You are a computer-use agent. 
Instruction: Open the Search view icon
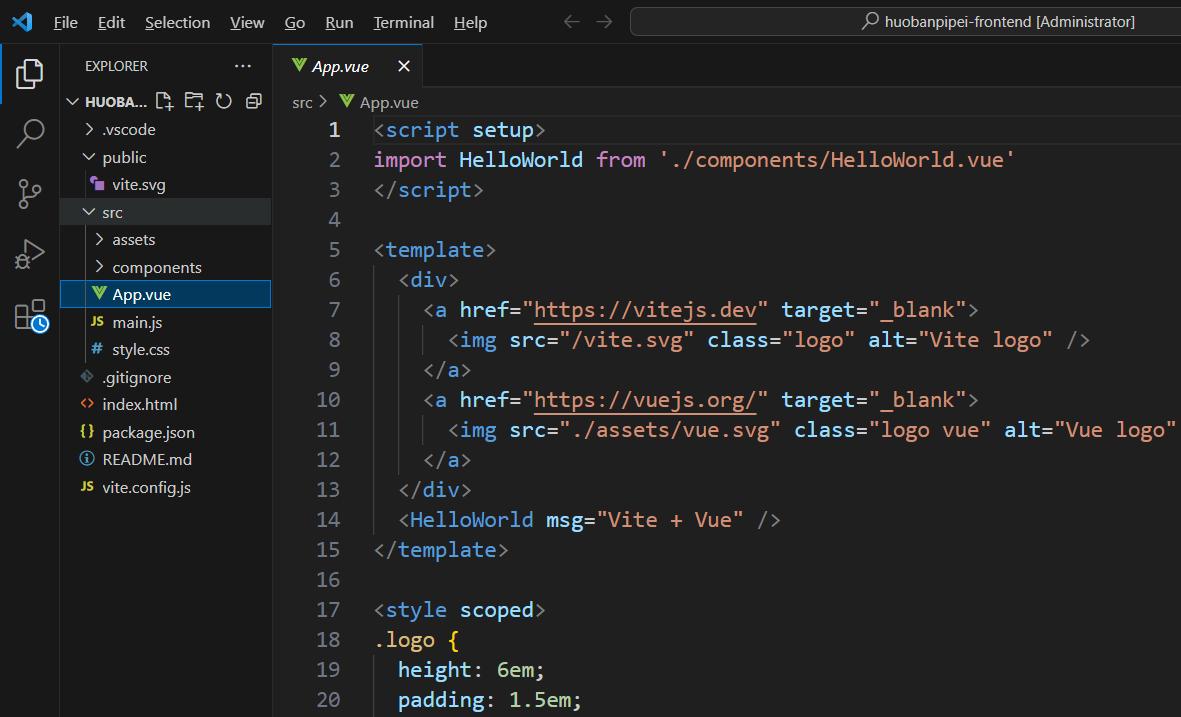[30, 133]
